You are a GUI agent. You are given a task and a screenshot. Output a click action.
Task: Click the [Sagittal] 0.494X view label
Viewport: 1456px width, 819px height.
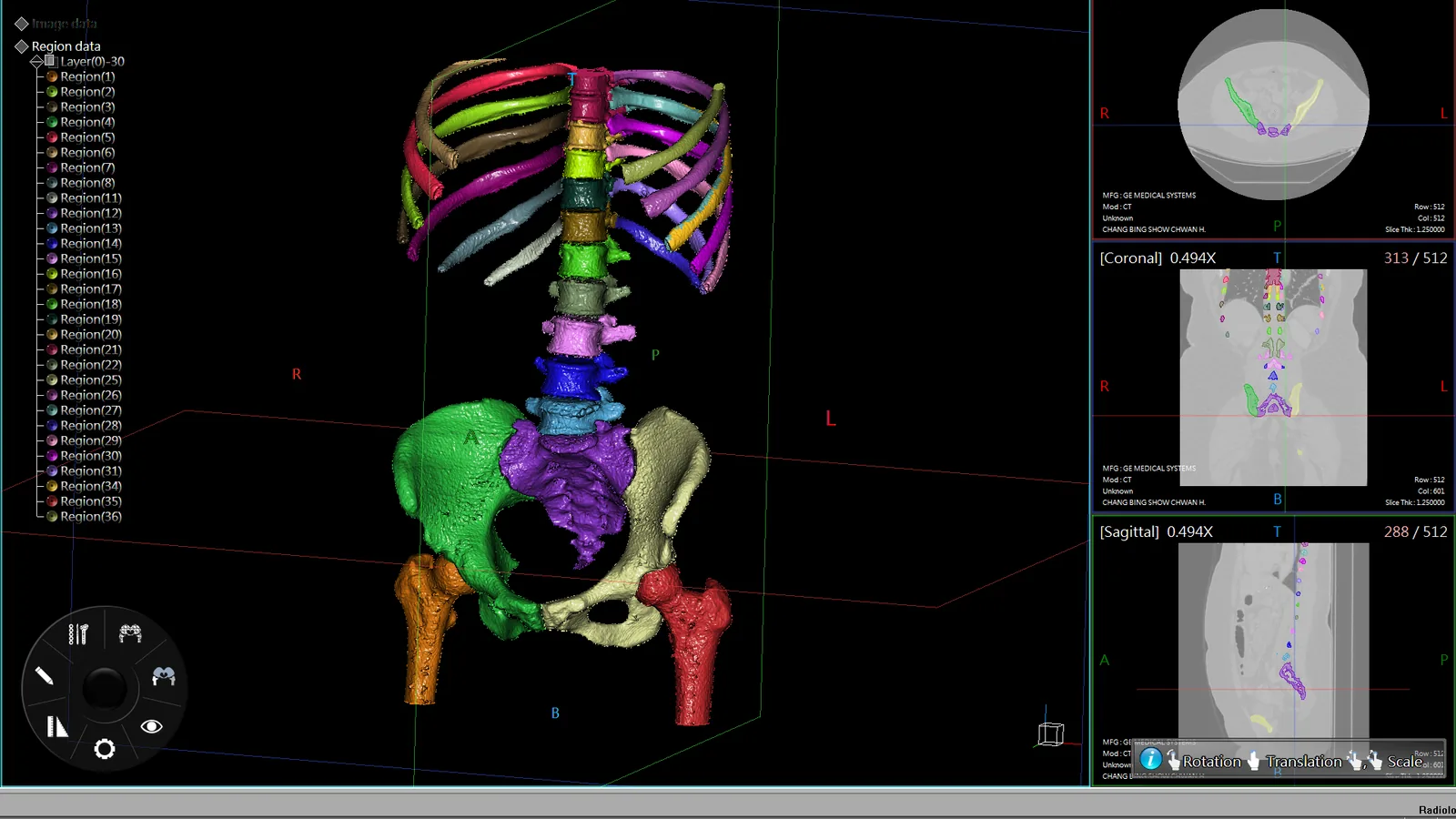[x=1156, y=531]
